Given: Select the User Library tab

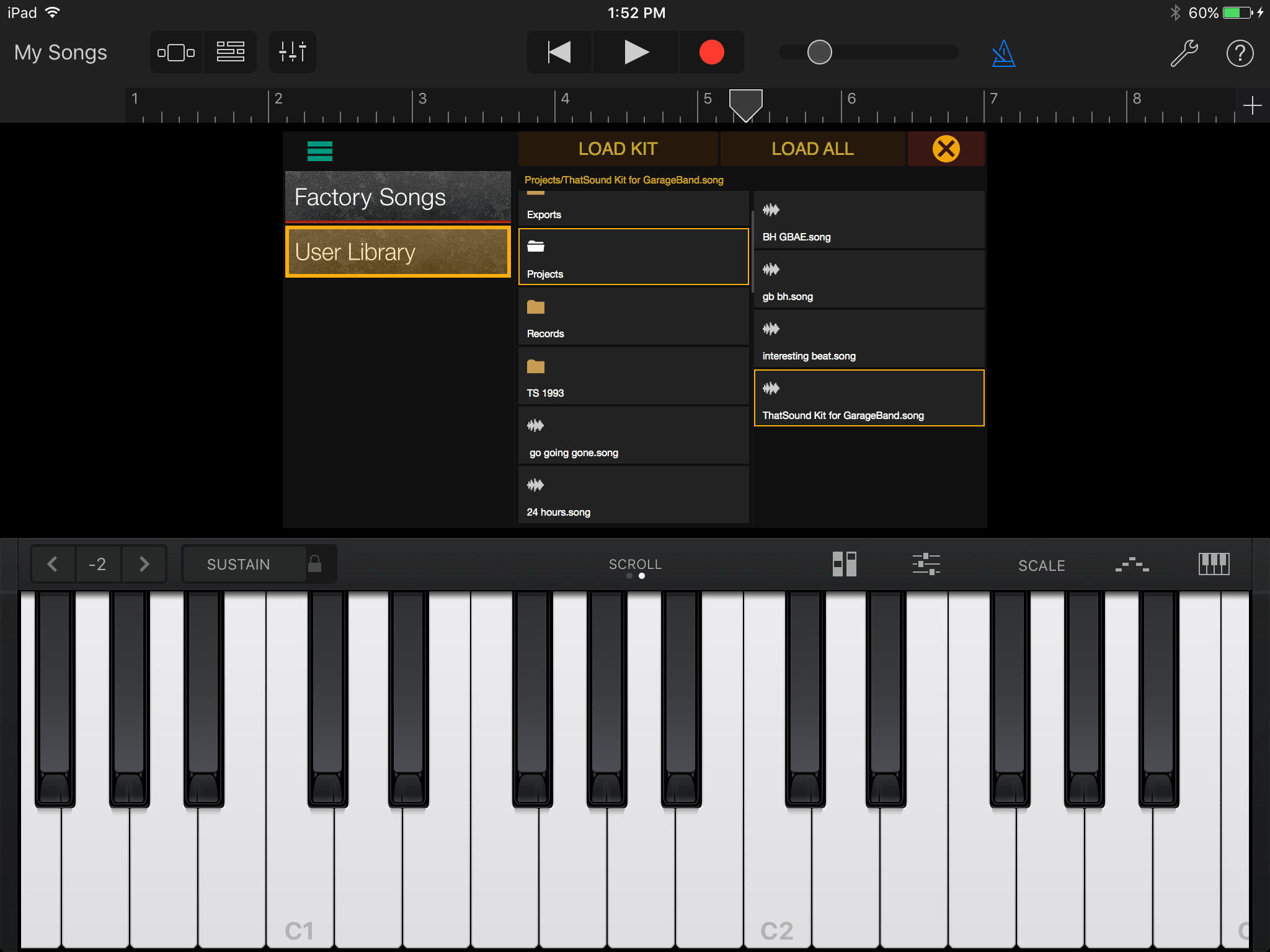Looking at the screenshot, I should (397, 252).
